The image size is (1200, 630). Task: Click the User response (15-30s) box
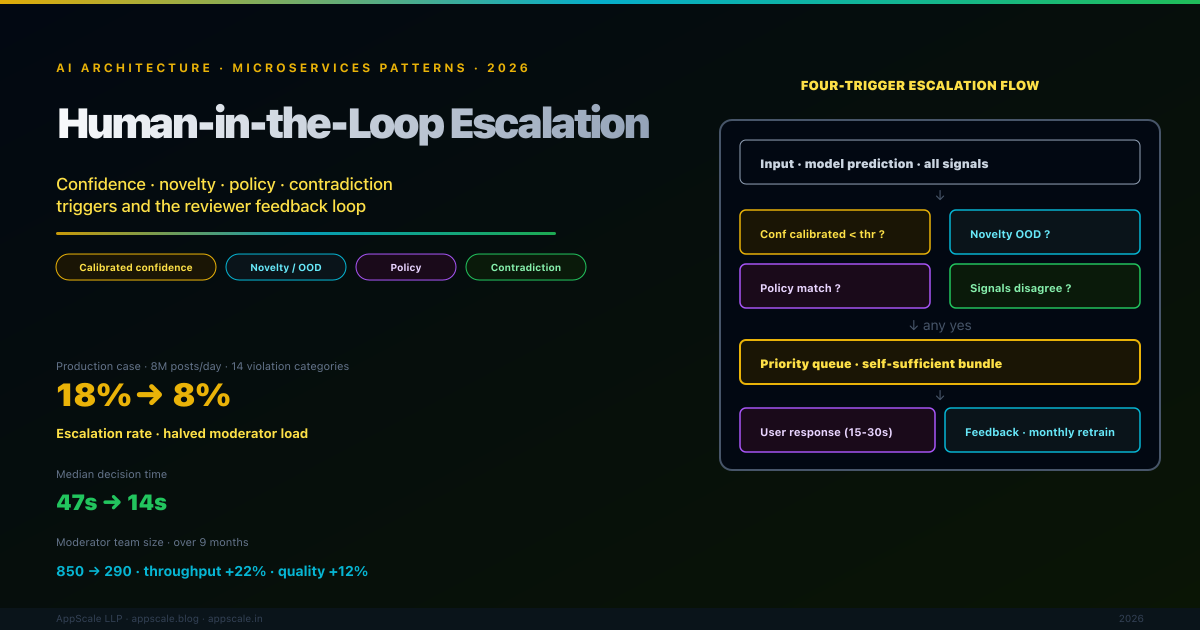[837, 430]
